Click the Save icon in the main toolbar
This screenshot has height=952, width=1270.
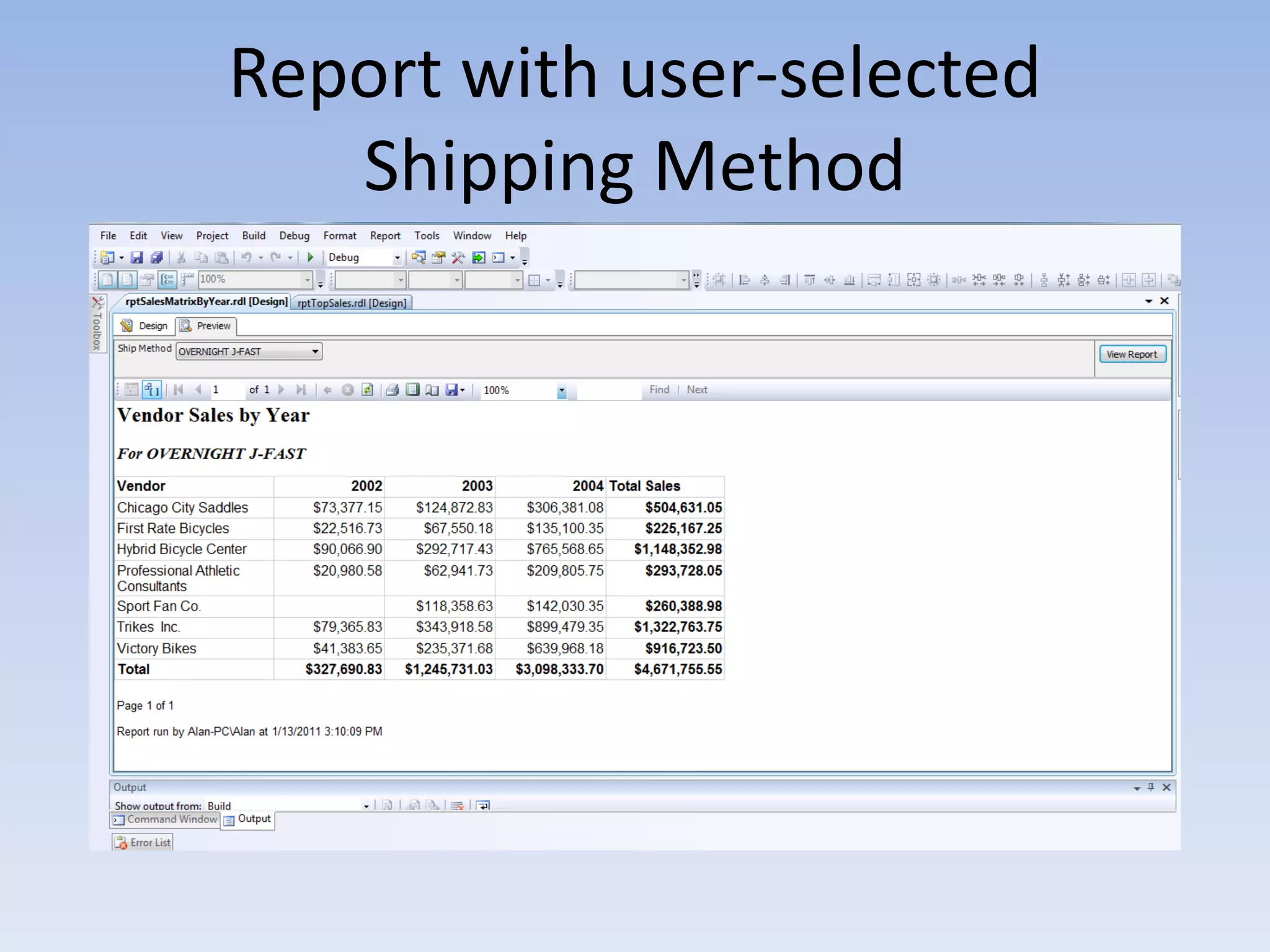coord(137,257)
